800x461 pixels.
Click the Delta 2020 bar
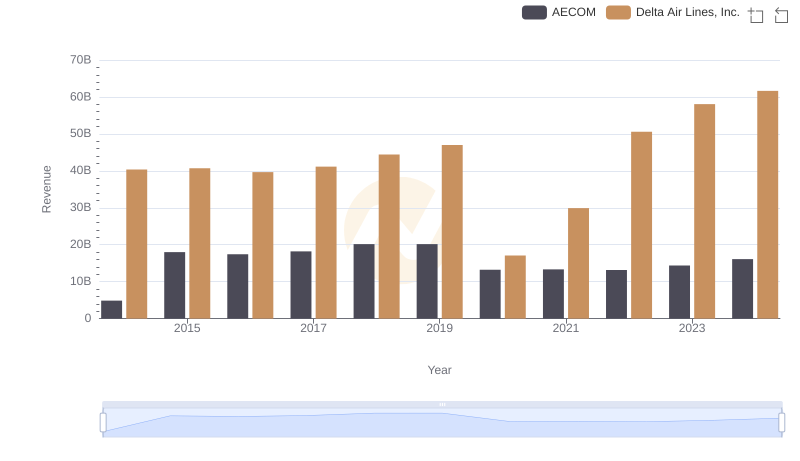(x=515, y=287)
